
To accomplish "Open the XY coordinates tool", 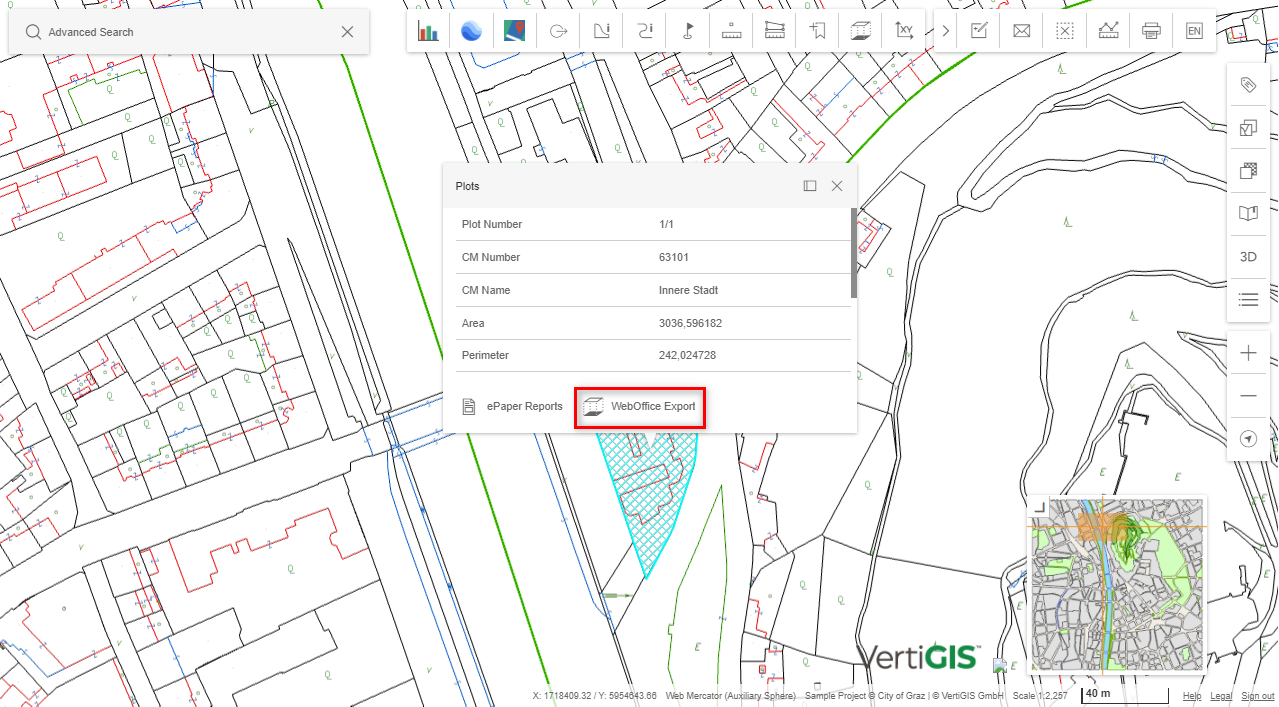I will click(x=904, y=30).
